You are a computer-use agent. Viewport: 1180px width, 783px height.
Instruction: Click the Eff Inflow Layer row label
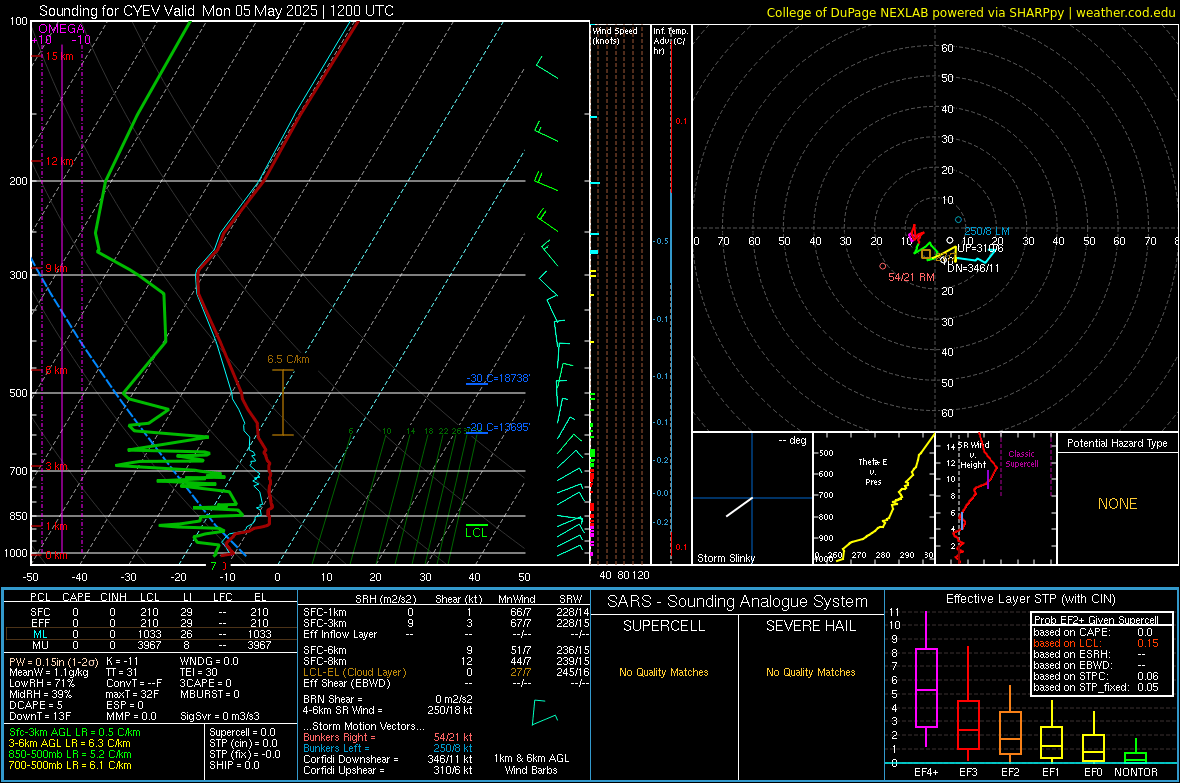(340, 634)
